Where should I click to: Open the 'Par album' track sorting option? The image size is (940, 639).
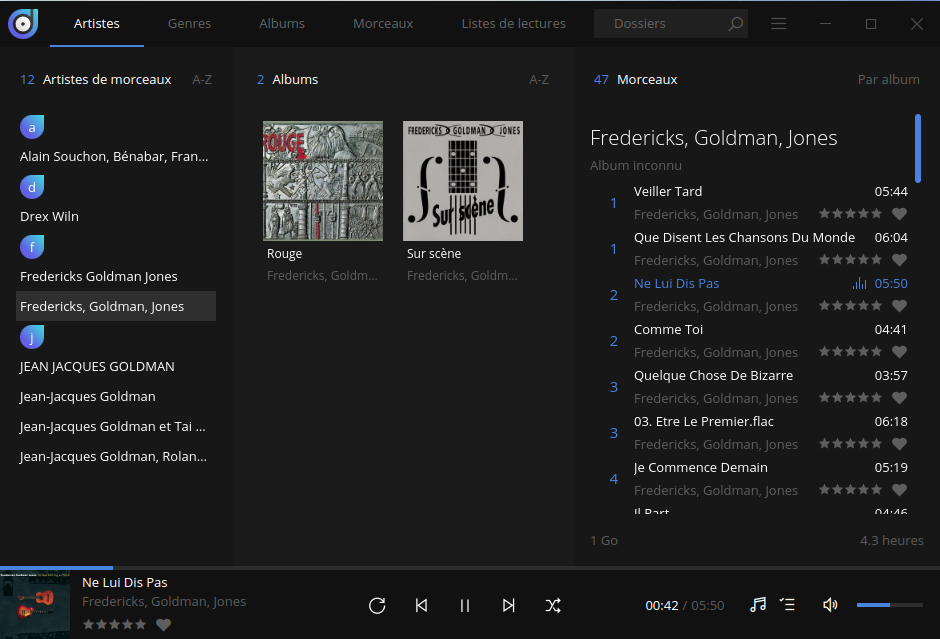tap(888, 80)
